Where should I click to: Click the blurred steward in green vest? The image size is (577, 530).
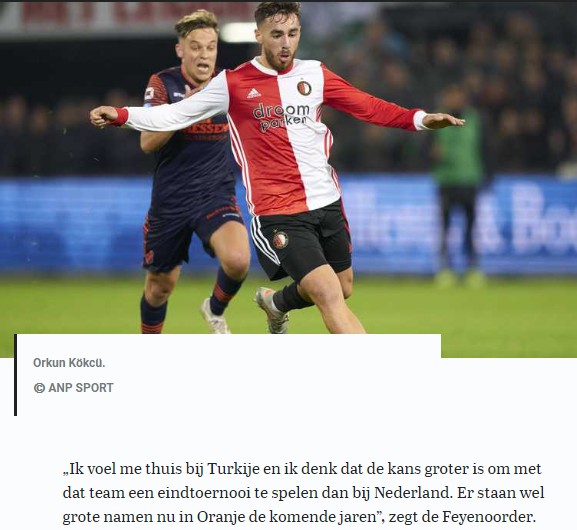pos(456,186)
